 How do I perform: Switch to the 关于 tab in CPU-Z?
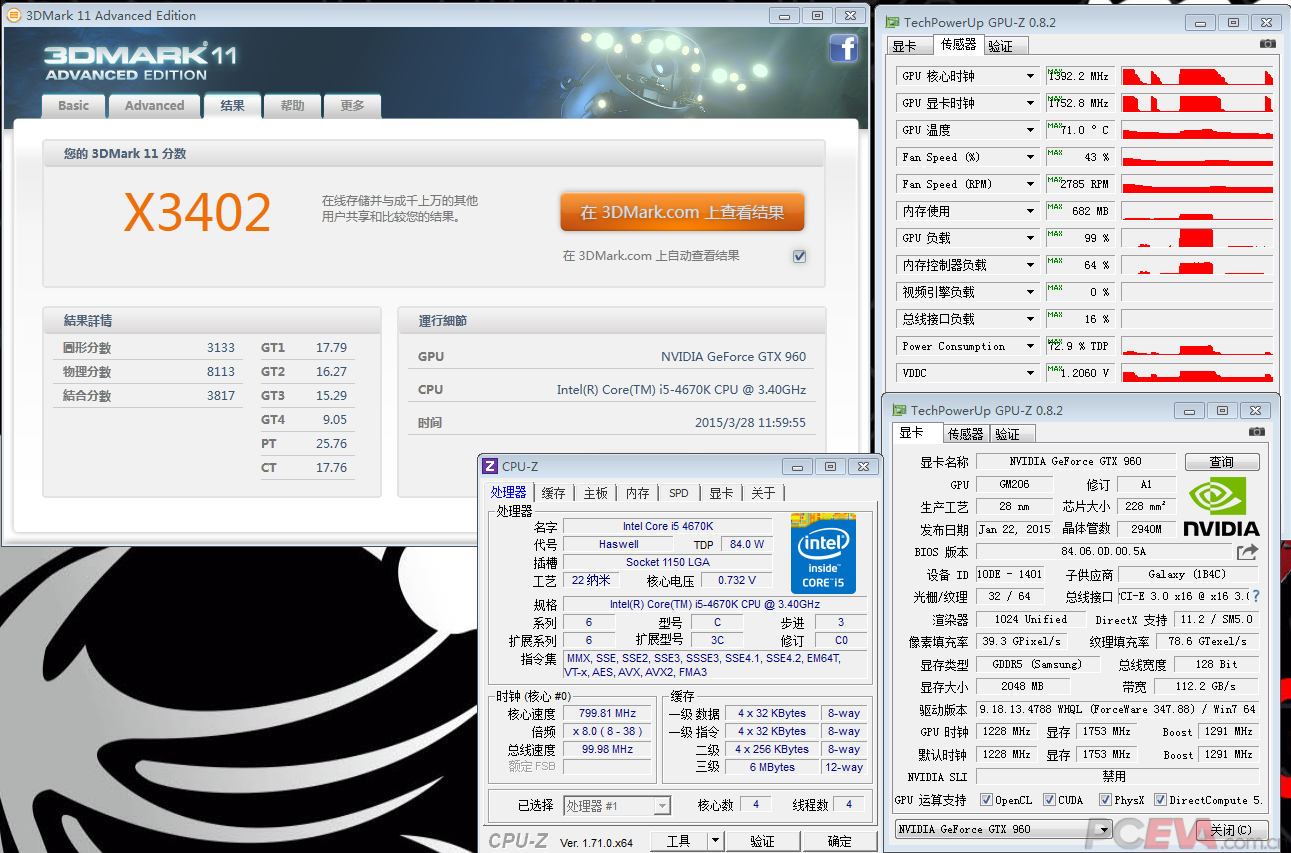pos(763,493)
